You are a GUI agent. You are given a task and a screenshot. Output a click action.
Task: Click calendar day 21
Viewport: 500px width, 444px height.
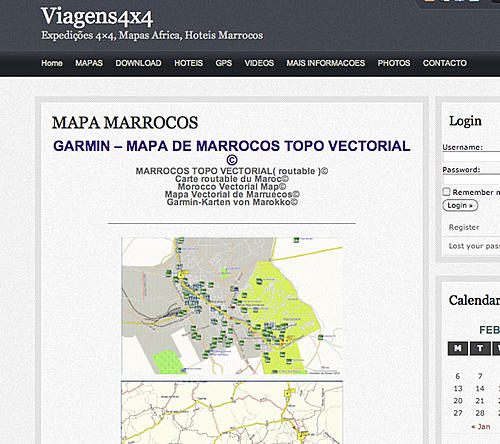click(x=480, y=401)
